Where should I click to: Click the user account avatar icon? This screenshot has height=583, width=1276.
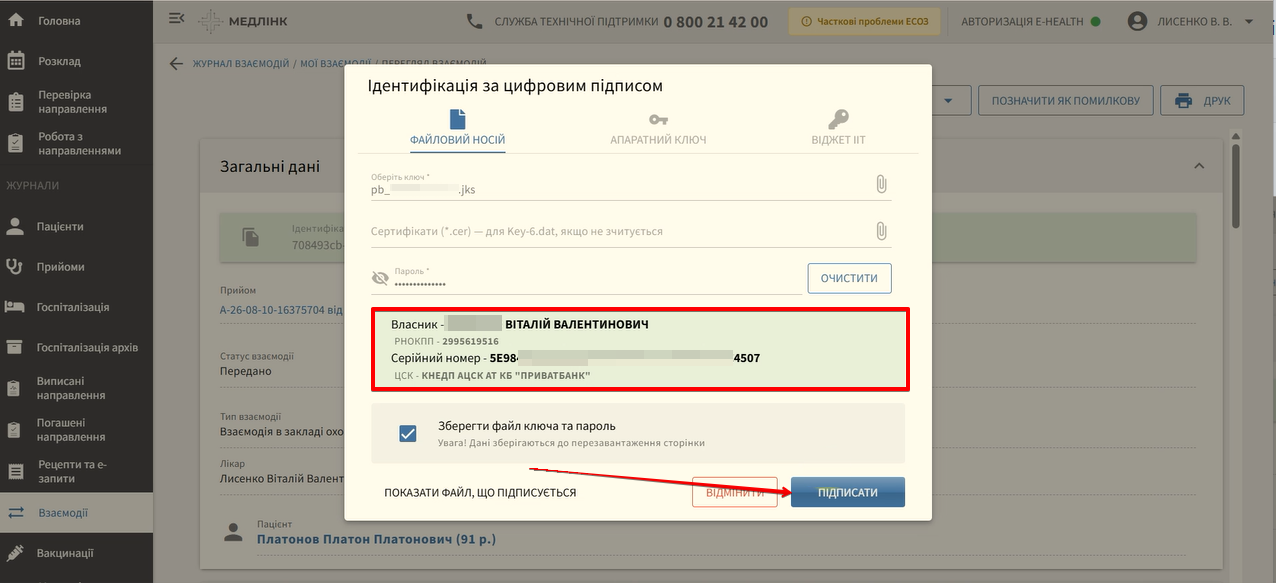click(1137, 21)
